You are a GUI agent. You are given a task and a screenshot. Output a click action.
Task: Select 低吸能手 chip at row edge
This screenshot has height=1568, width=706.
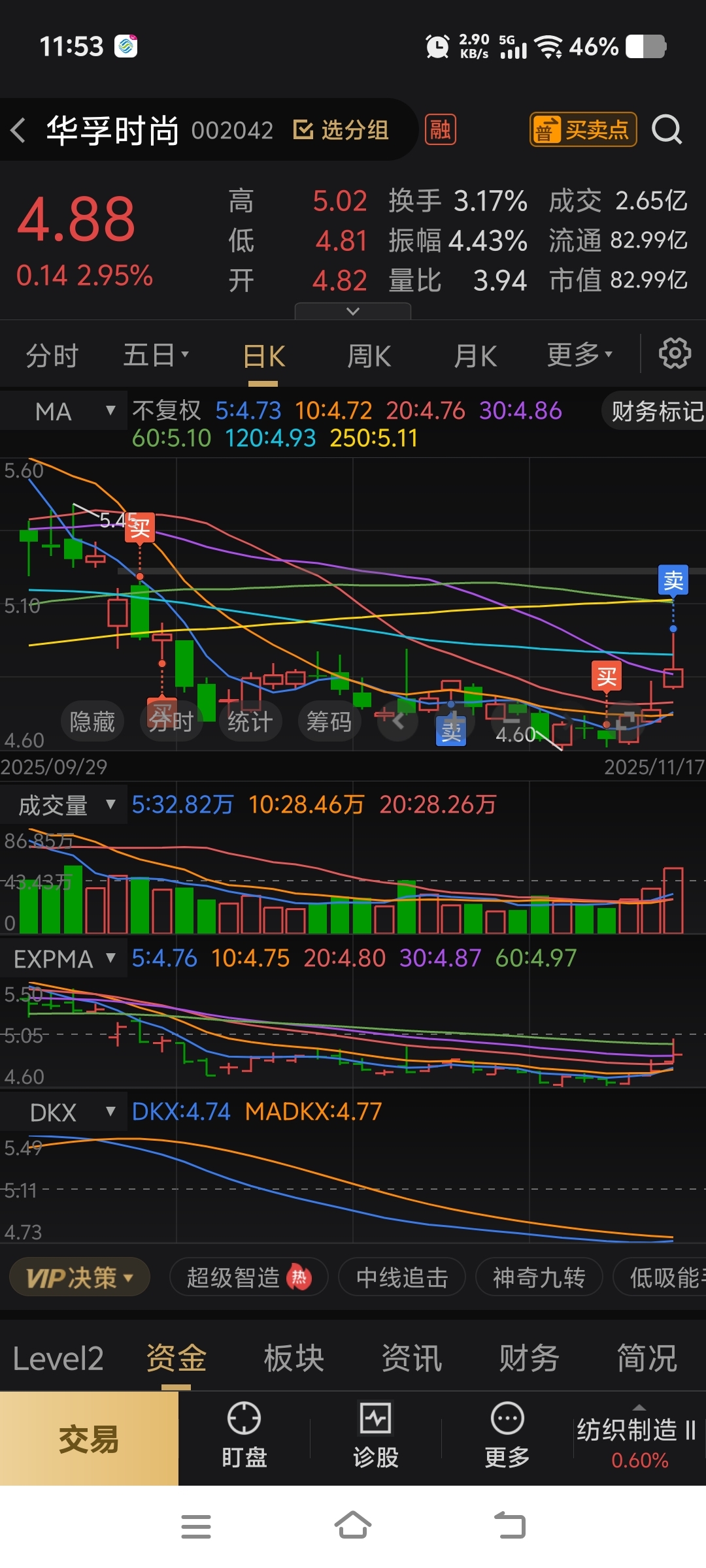coord(660,1277)
